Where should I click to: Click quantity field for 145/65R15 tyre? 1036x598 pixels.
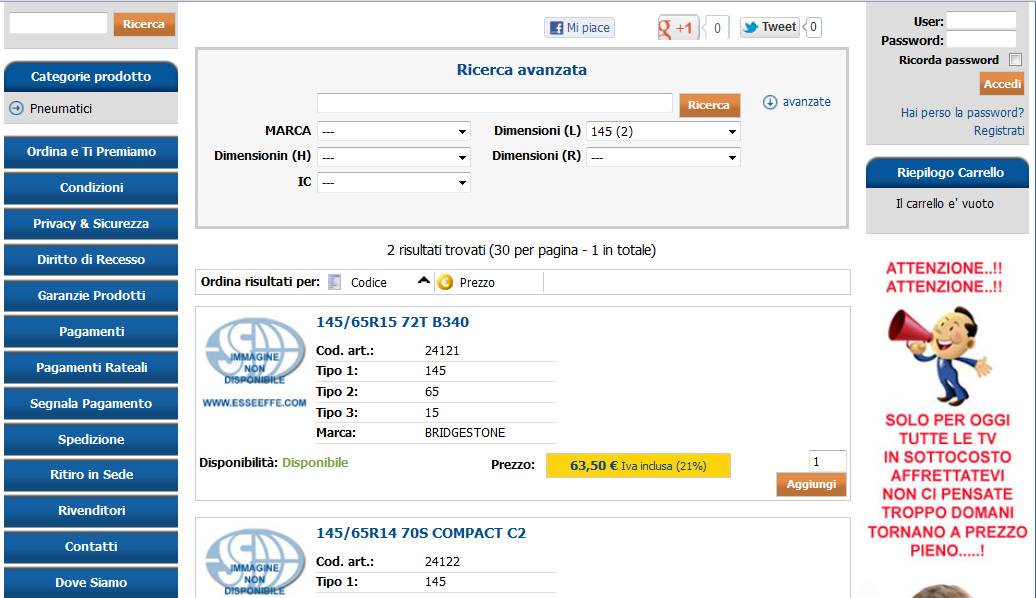827,461
